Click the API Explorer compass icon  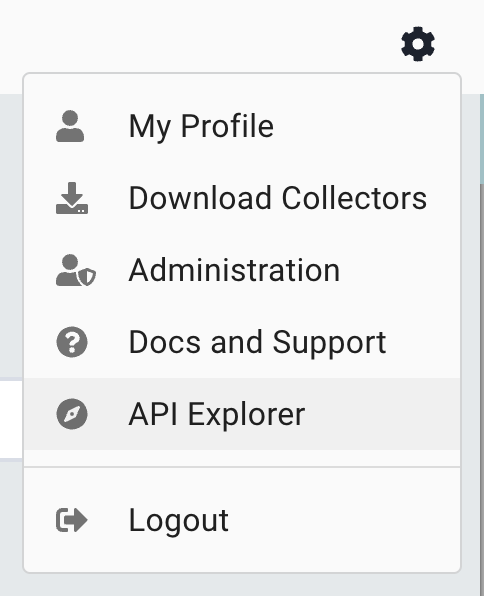click(72, 414)
